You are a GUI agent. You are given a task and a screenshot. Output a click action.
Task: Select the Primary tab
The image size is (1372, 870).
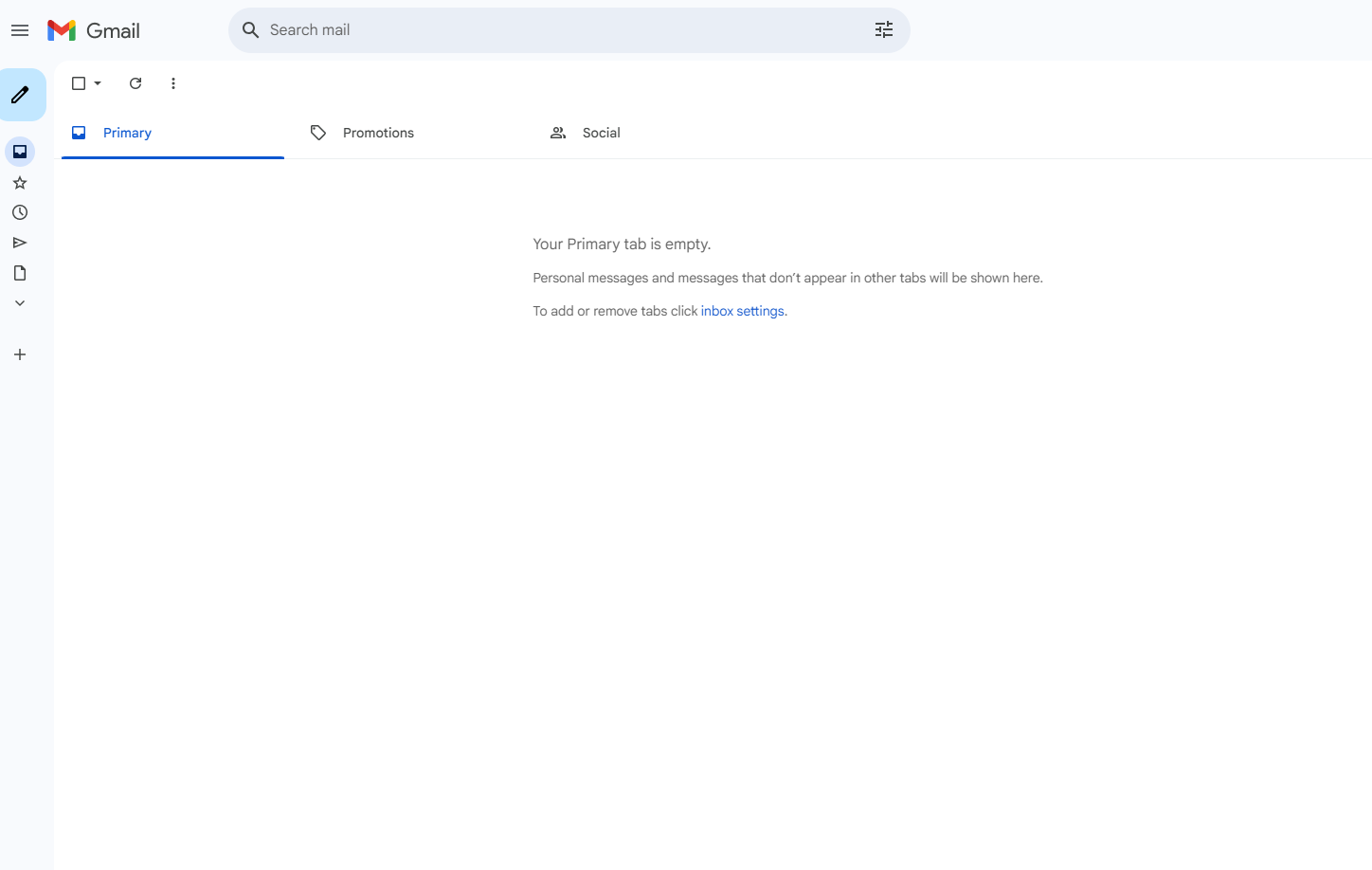click(x=127, y=133)
